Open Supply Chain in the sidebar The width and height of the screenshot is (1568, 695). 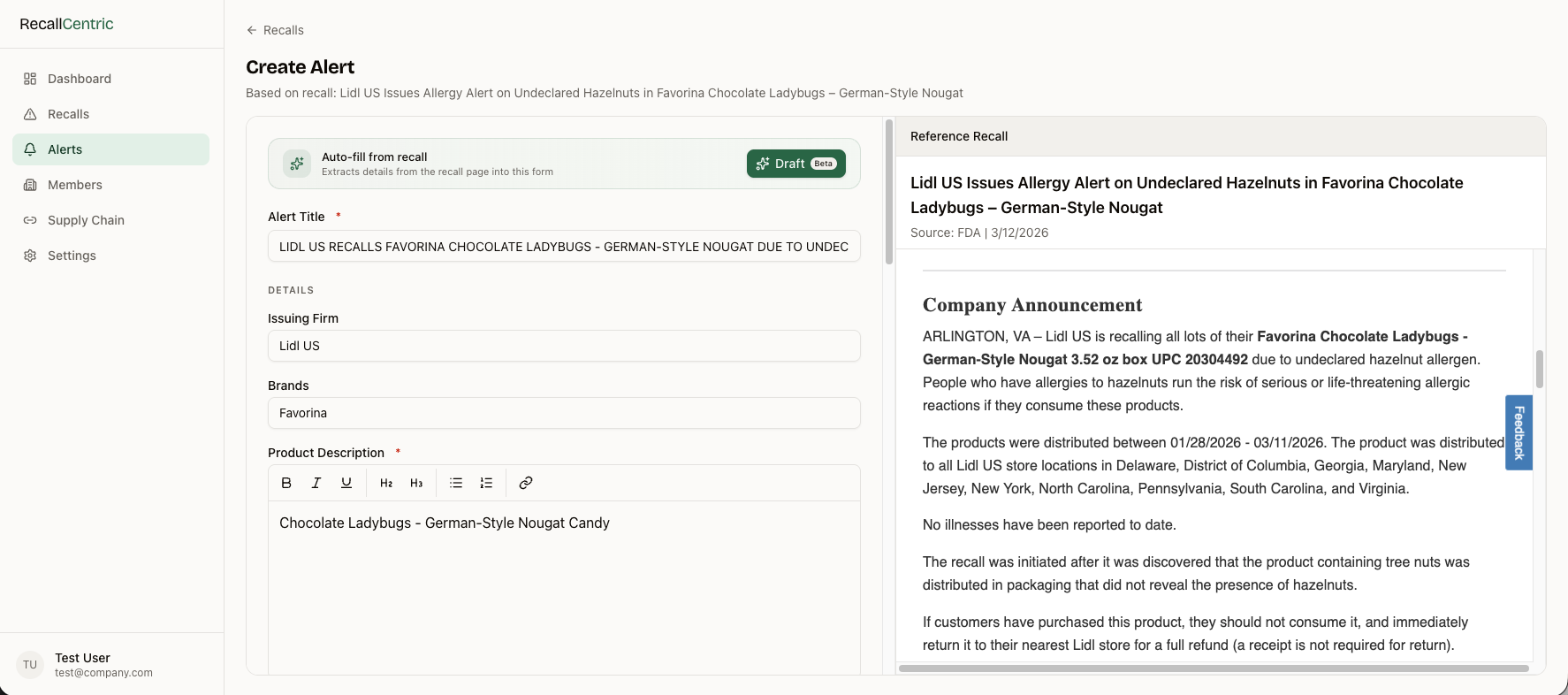(x=110, y=220)
